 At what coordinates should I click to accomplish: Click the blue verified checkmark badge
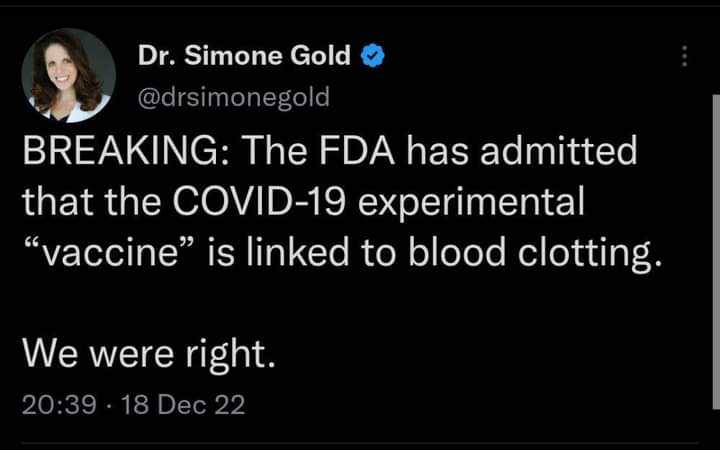pos(372,56)
